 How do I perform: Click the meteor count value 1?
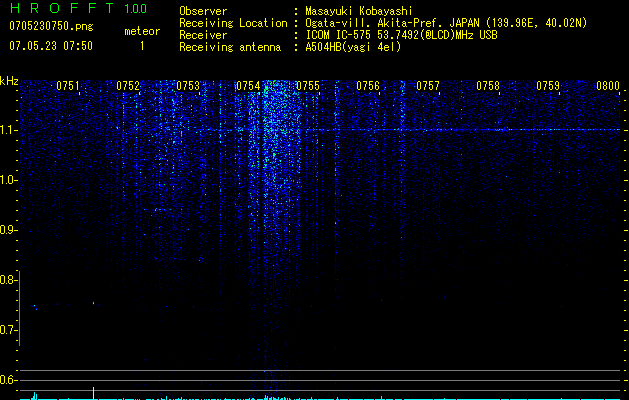coord(142,46)
